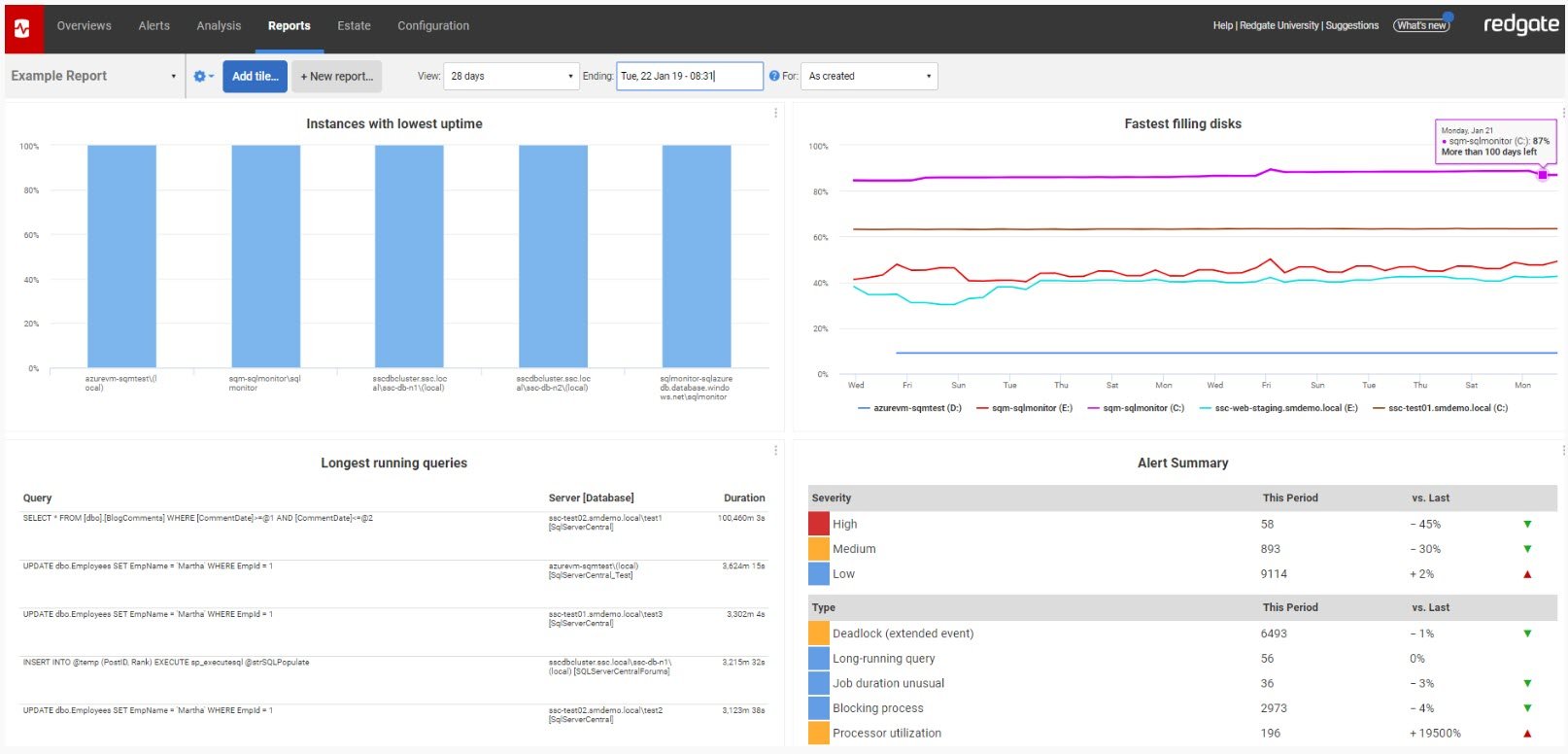Click the 100,460m 3s duration value
1568x754 pixels.
tap(741, 518)
